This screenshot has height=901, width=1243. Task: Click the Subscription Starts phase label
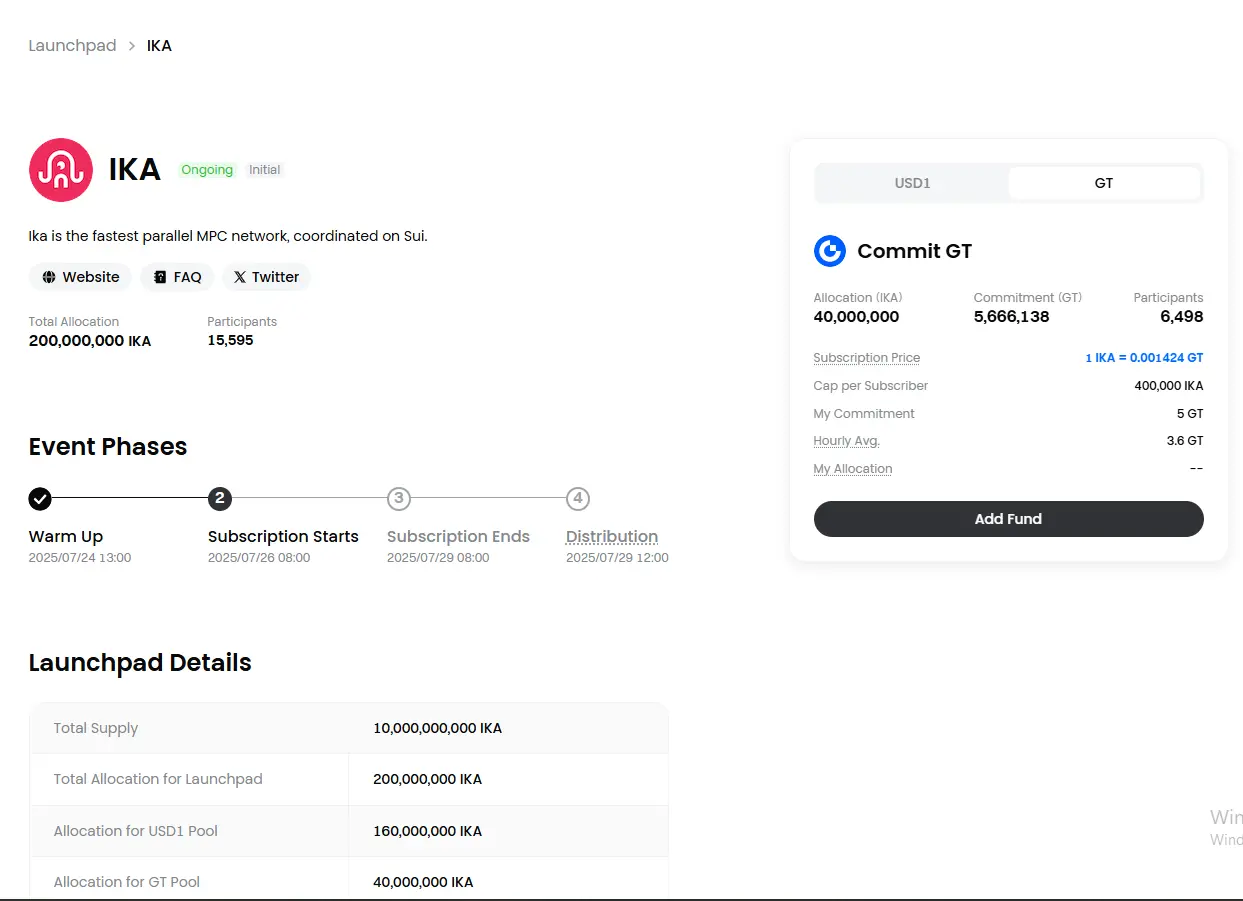click(x=283, y=537)
